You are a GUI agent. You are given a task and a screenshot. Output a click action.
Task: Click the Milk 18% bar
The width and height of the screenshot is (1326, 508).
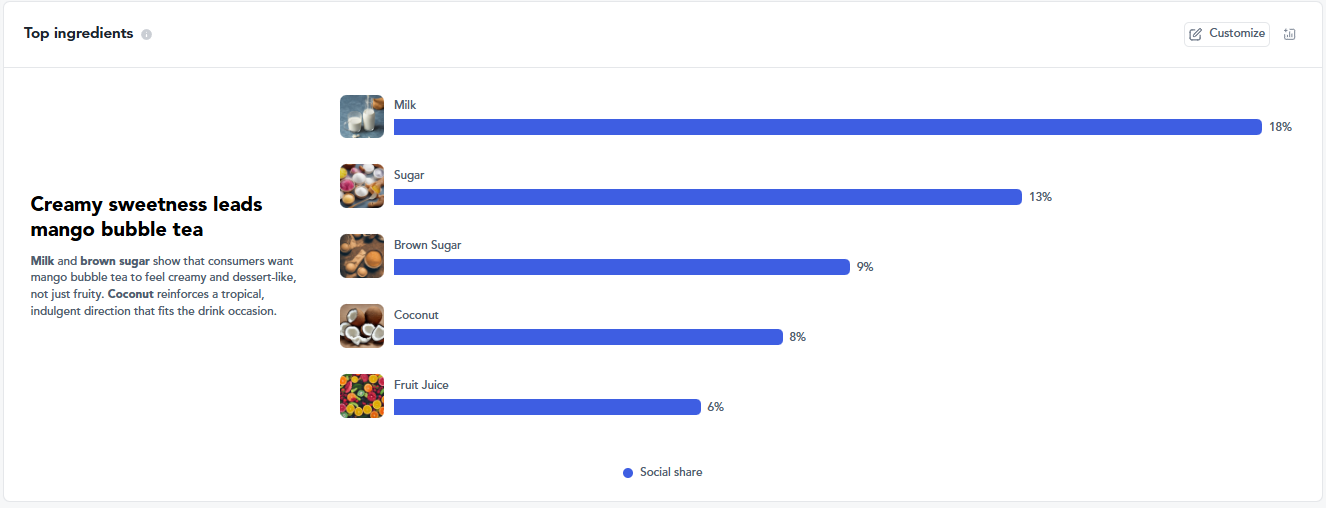point(828,127)
